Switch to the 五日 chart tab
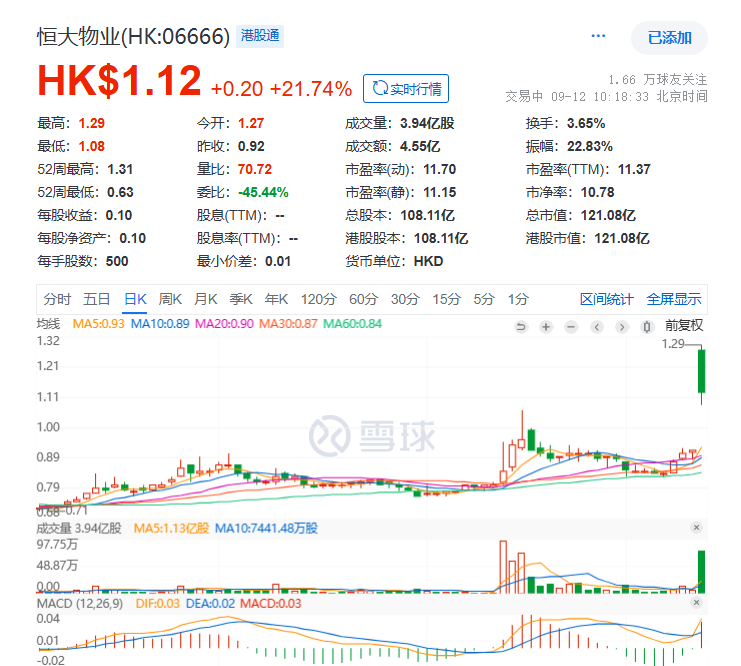This screenshot has width=741, height=666. pos(97,299)
